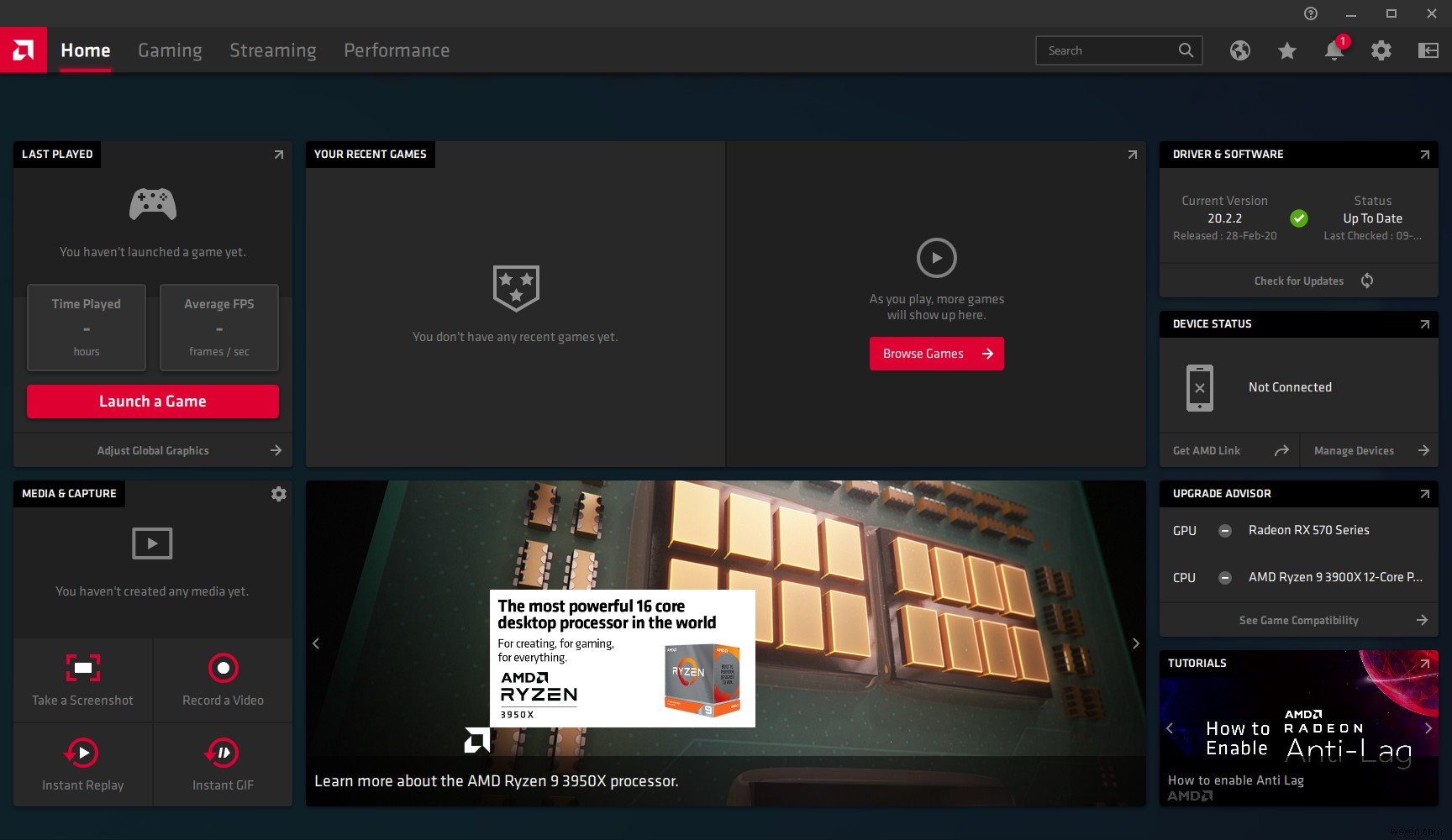
Task: Click the Not Connected status text
Action: [1291, 387]
